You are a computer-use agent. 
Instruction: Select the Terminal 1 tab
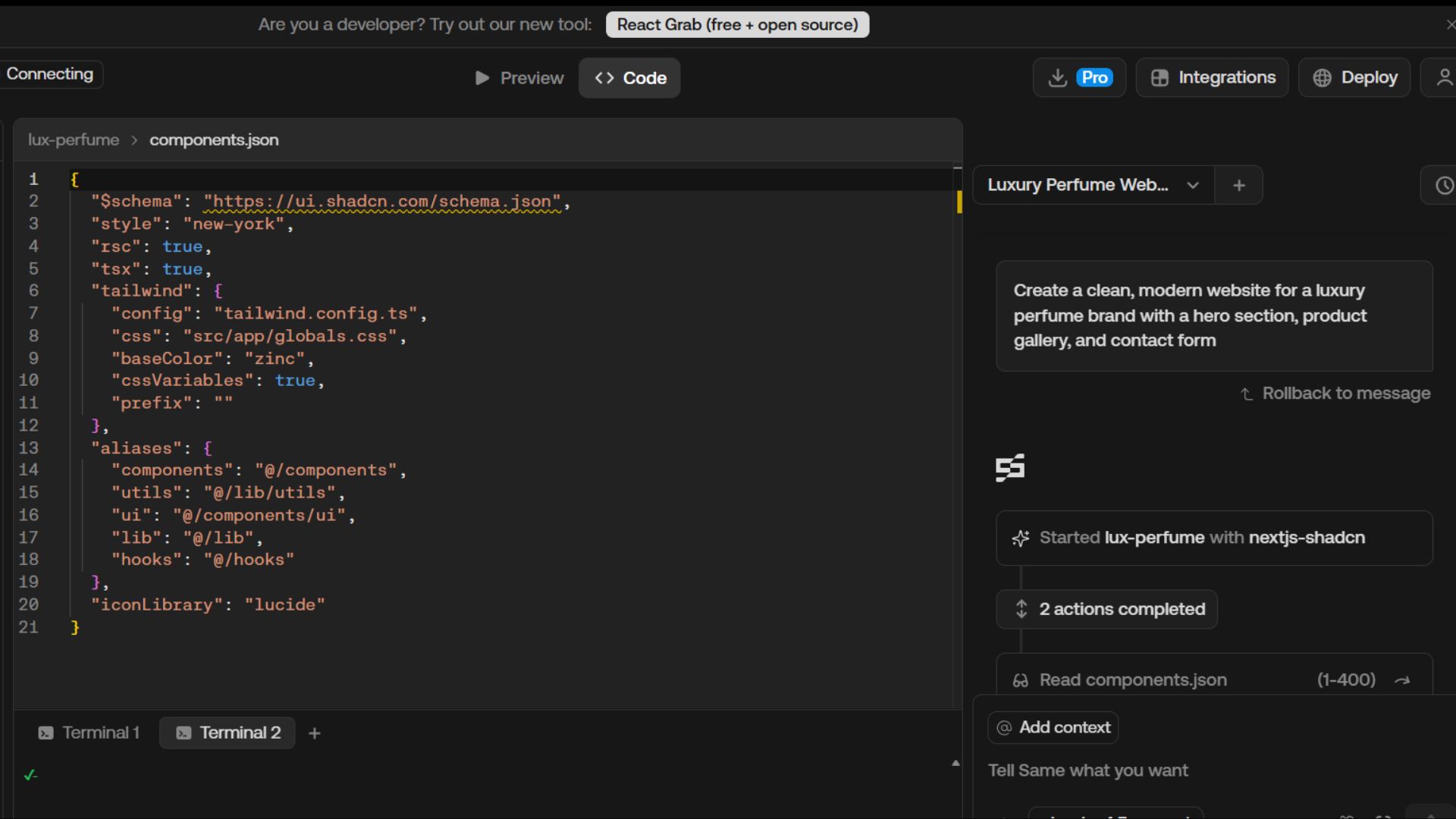point(89,733)
